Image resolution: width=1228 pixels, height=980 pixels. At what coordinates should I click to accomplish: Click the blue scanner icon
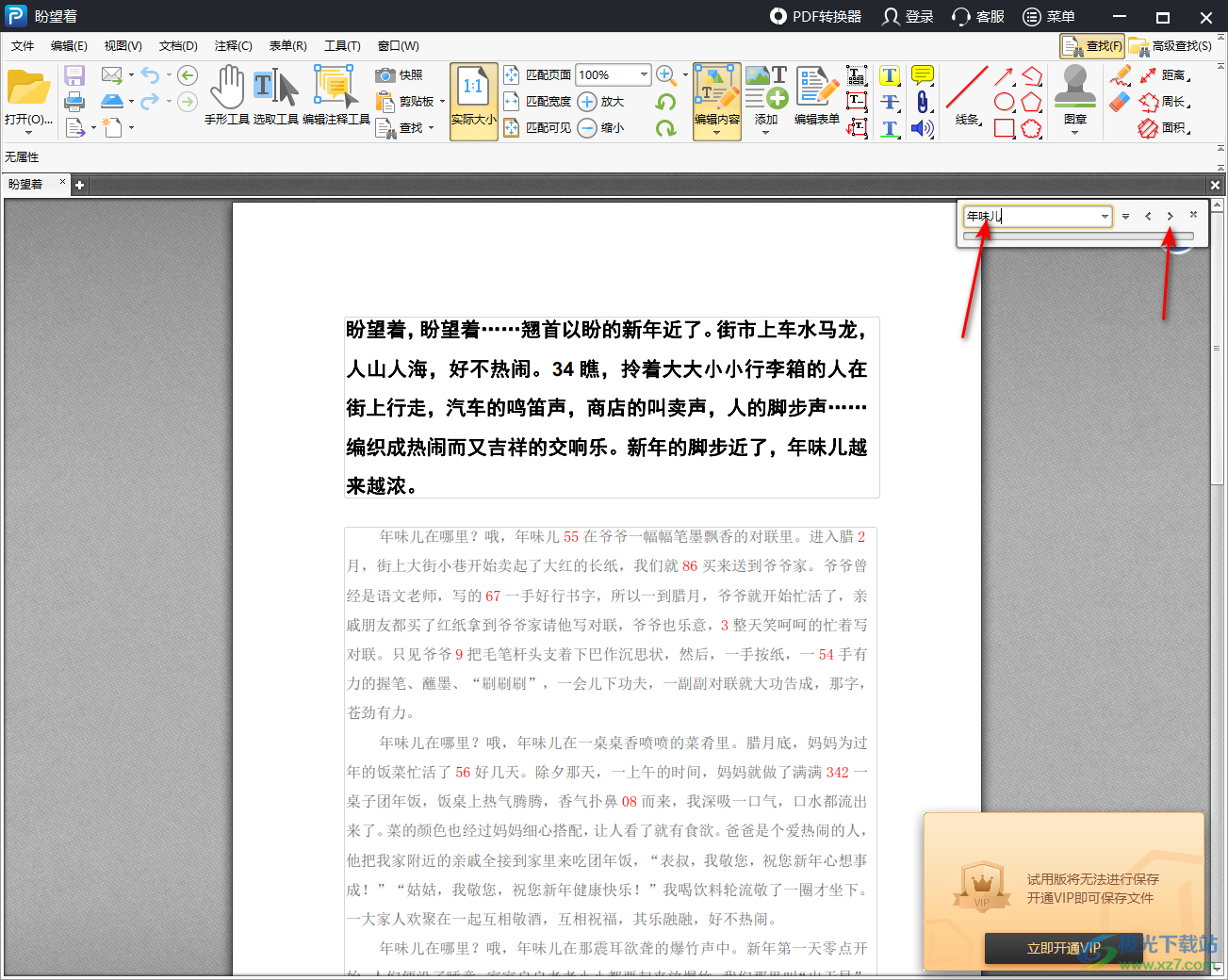(112, 101)
